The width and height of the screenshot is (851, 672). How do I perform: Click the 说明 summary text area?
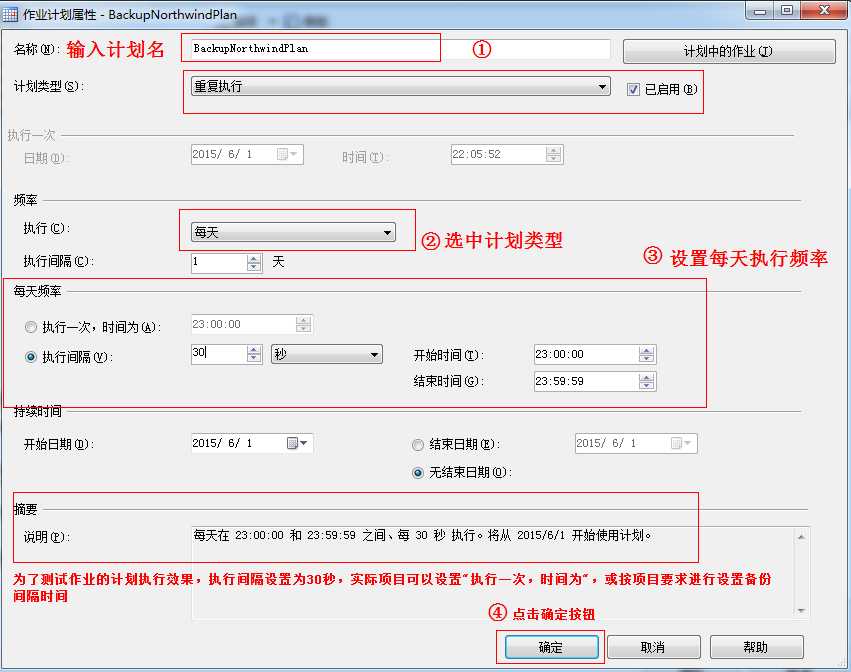(494, 573)
